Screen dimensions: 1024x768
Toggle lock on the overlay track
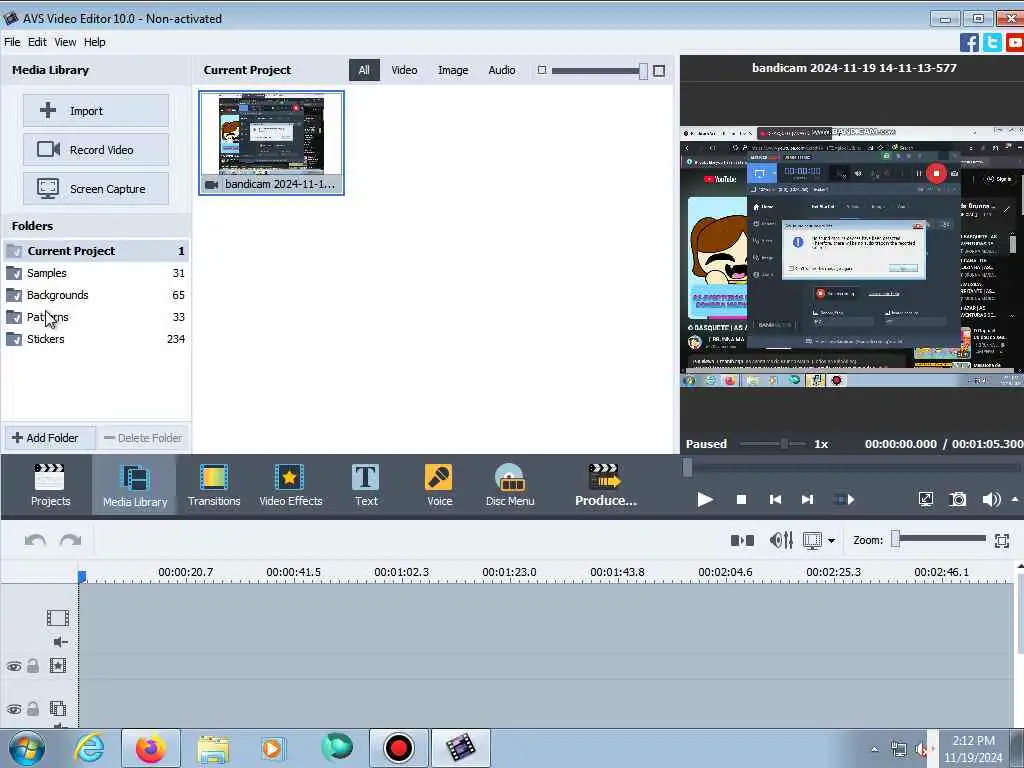[33, 709]
